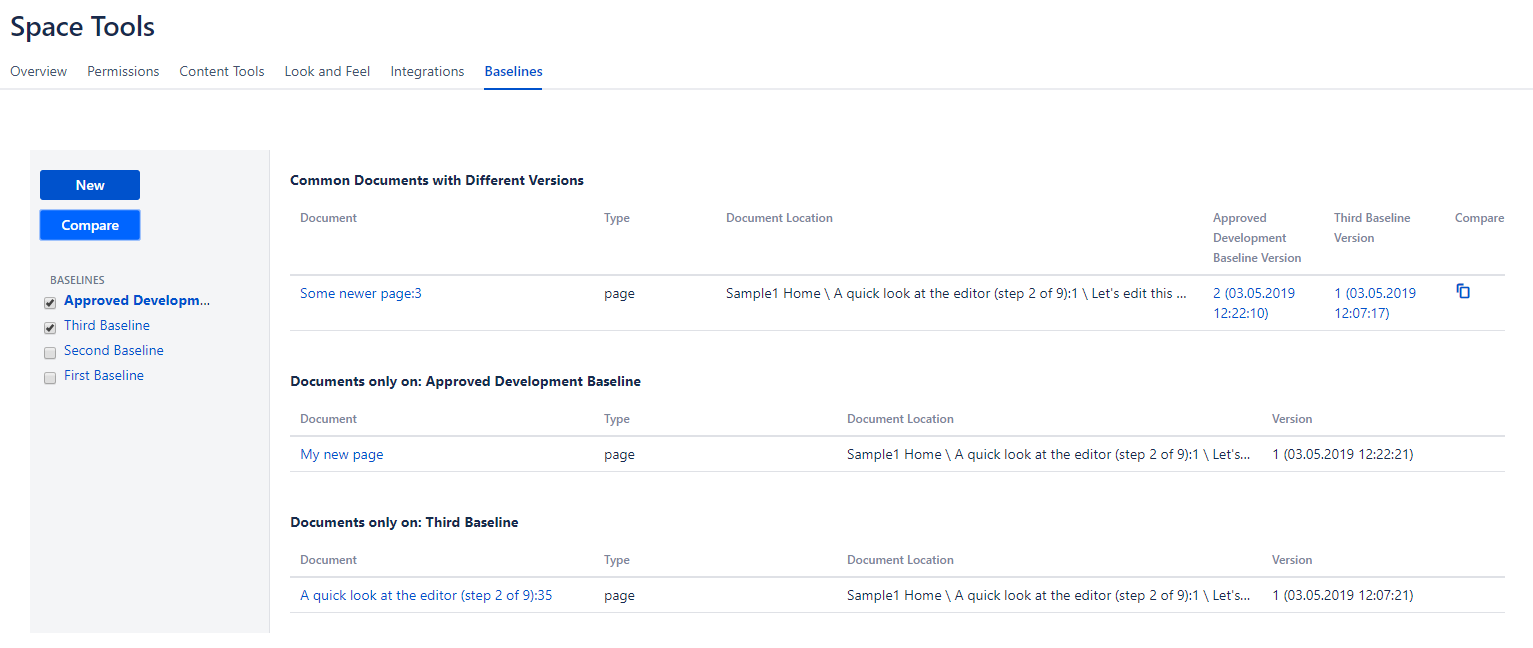Open the Overview tab
The image size is (1533, 648).
coord(39,71)
